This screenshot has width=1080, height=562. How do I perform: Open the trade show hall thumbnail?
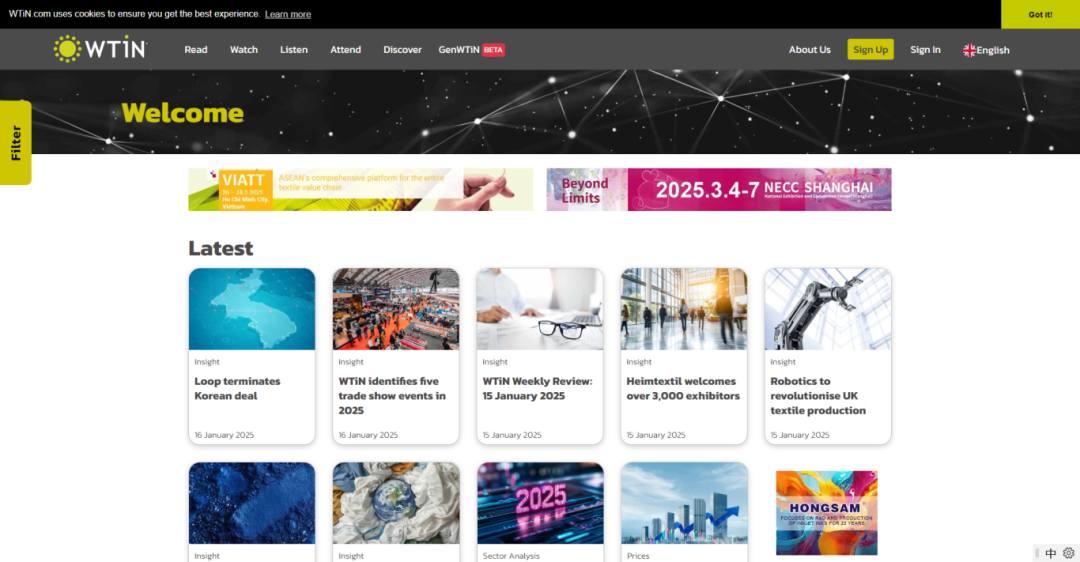pos(396,309)
